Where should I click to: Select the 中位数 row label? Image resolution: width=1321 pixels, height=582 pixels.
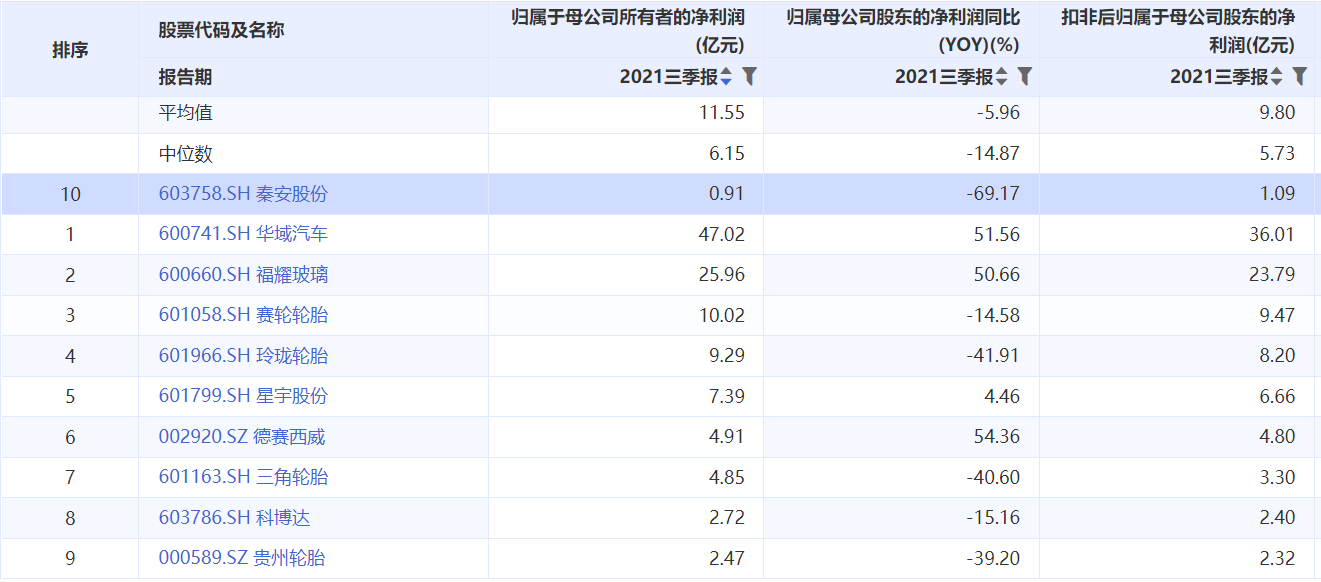[x=186, y=154]
